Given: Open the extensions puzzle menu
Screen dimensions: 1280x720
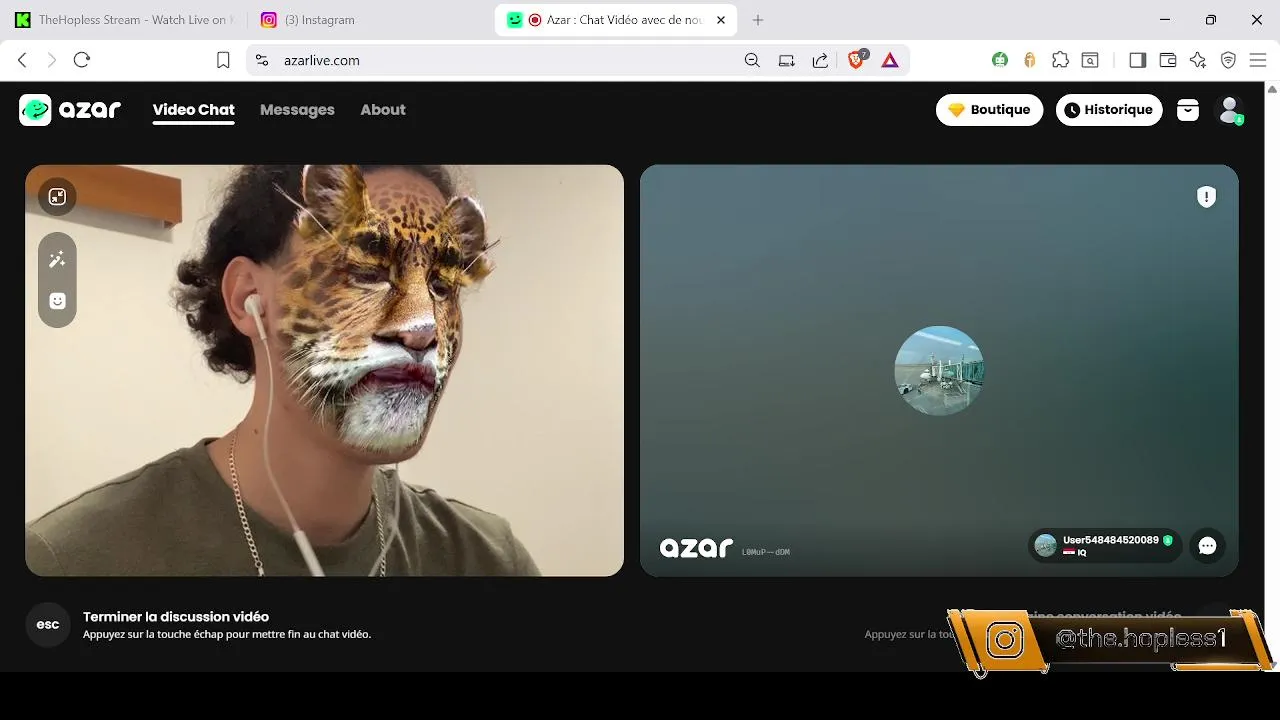Looking at the screenshot, I should click(1061, 60).
